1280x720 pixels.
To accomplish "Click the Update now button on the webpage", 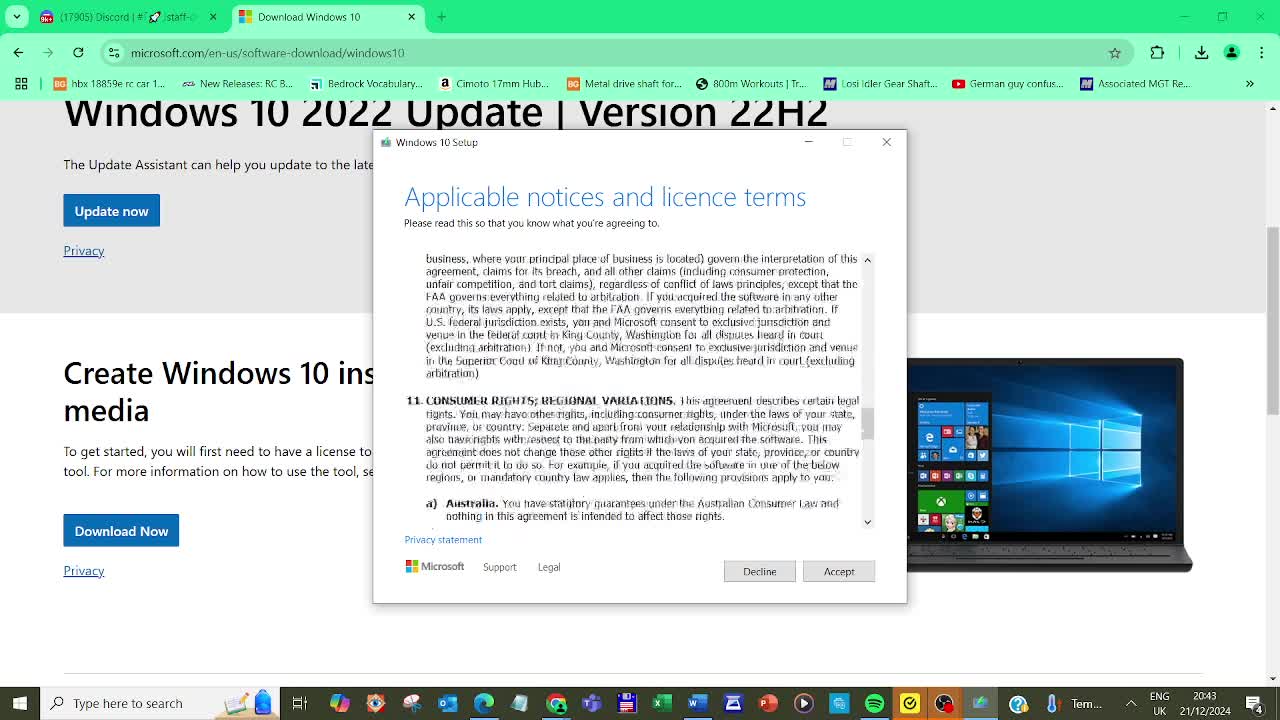I will click(x=111, y=211).
